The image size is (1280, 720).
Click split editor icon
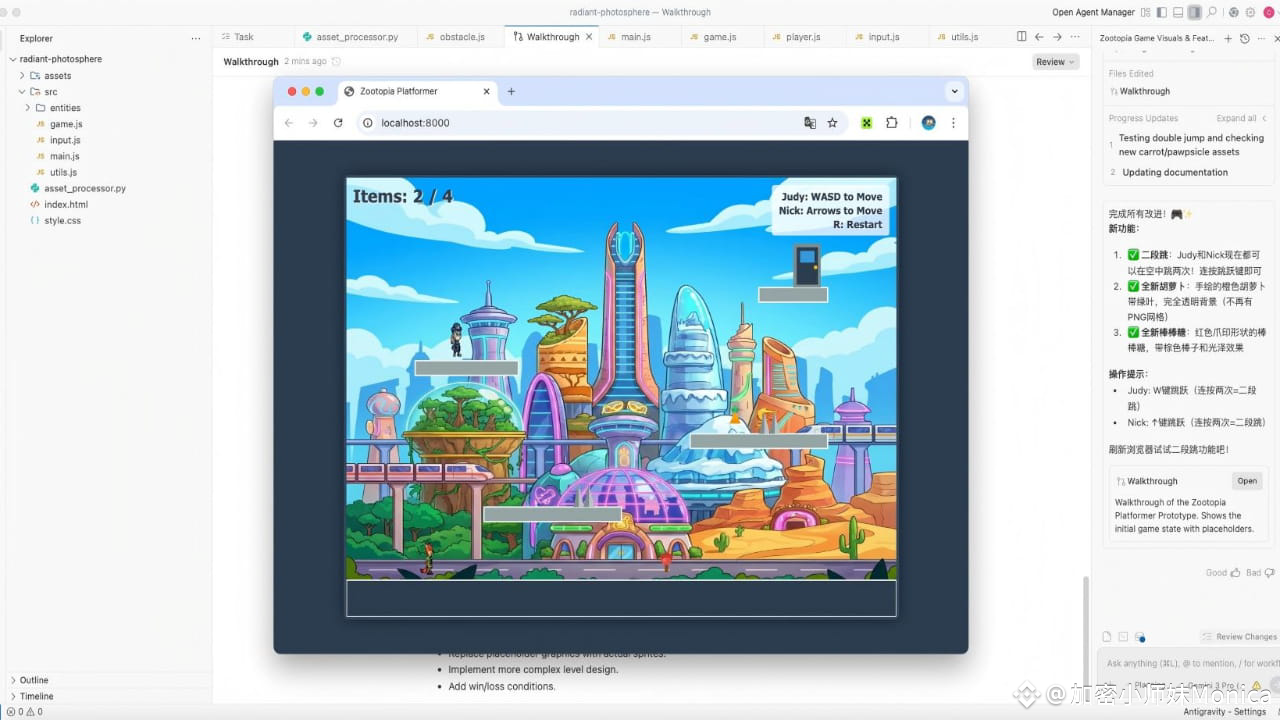pos(1021,37)
